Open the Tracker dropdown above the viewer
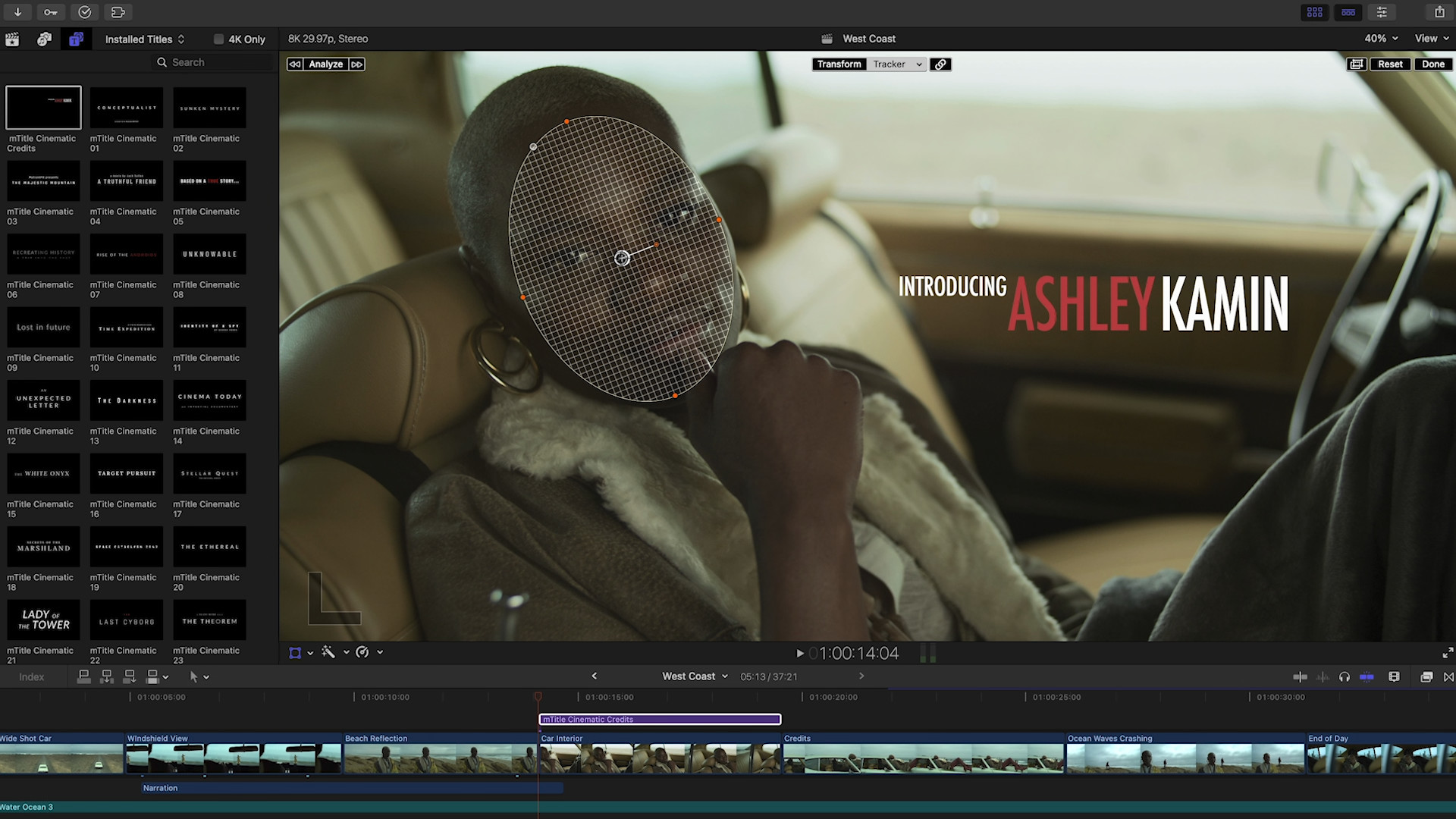1456x819 pixels. point(897,64)
